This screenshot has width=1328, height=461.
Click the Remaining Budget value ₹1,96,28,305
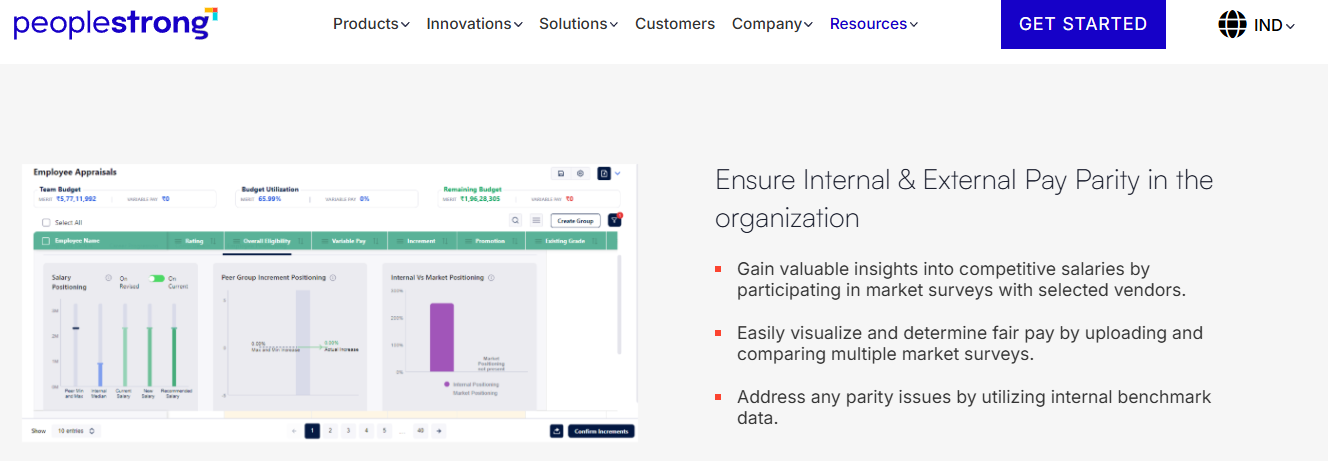(x=480, y=199)
